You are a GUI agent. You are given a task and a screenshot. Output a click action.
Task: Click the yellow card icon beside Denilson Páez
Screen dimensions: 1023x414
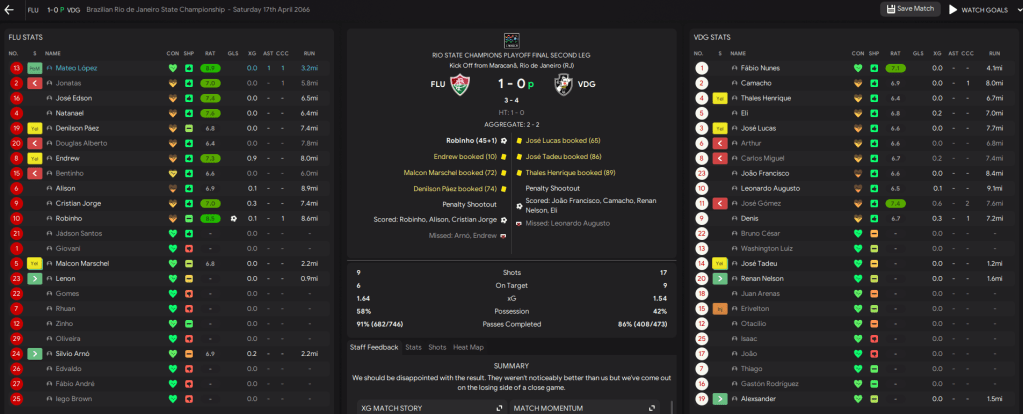(x=34, y=128)
